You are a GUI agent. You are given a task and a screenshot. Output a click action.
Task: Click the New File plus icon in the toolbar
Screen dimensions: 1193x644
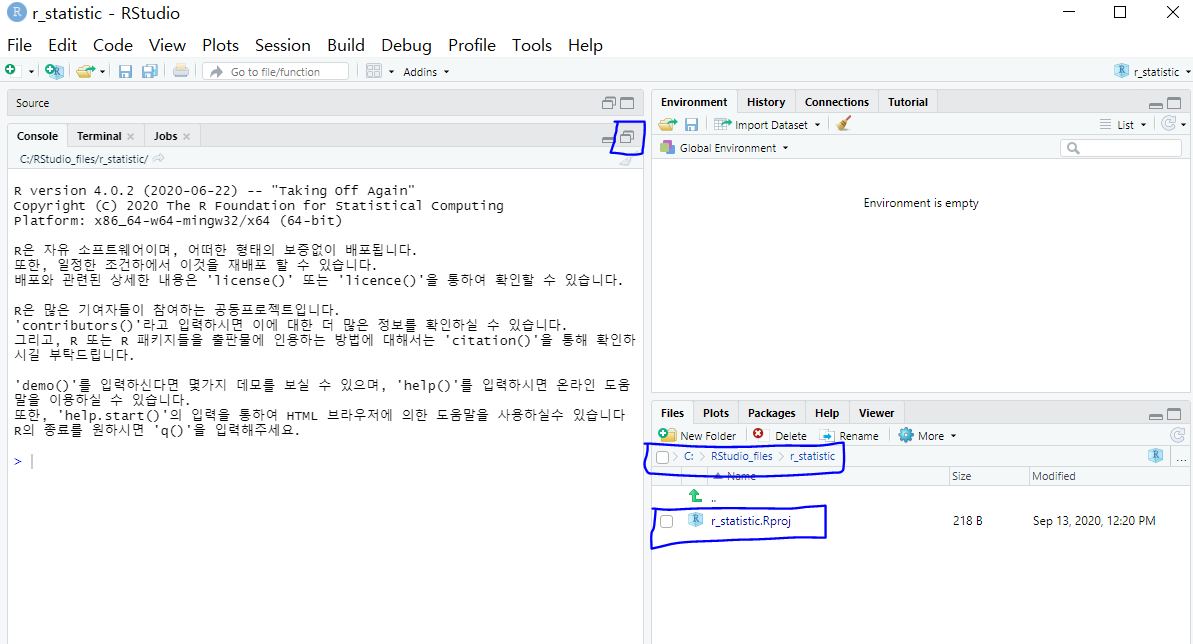coord(11,71)
